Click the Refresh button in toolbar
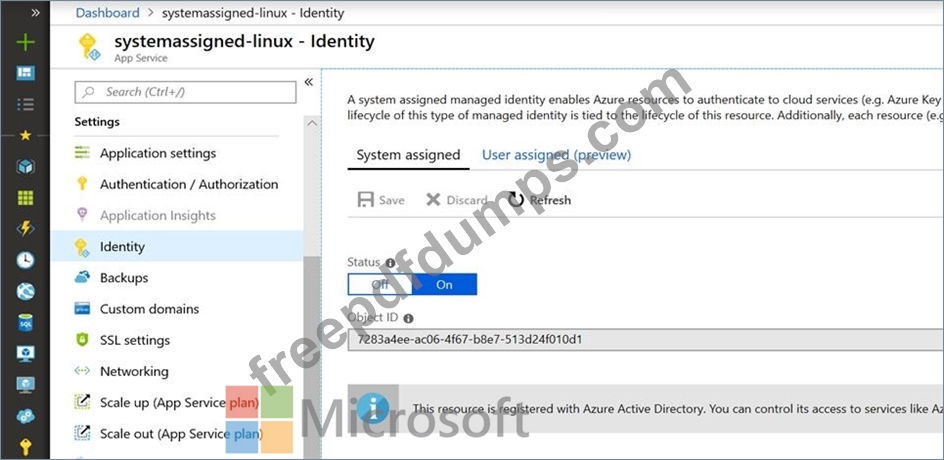The height and width of the screenshot is (460, 944). (x=540, y=200)
